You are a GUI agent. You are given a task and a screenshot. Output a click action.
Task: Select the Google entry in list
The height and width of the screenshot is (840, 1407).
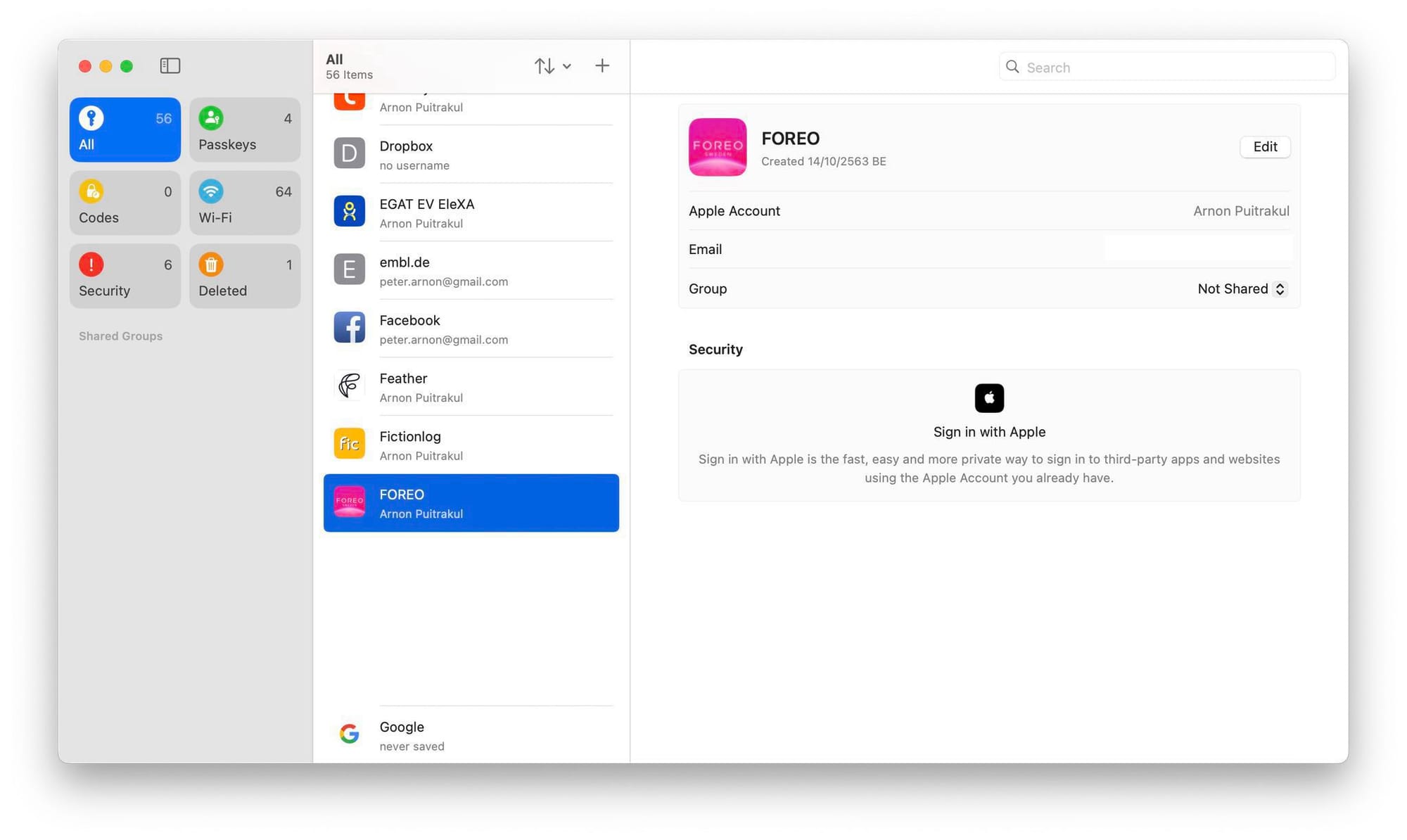470,735
